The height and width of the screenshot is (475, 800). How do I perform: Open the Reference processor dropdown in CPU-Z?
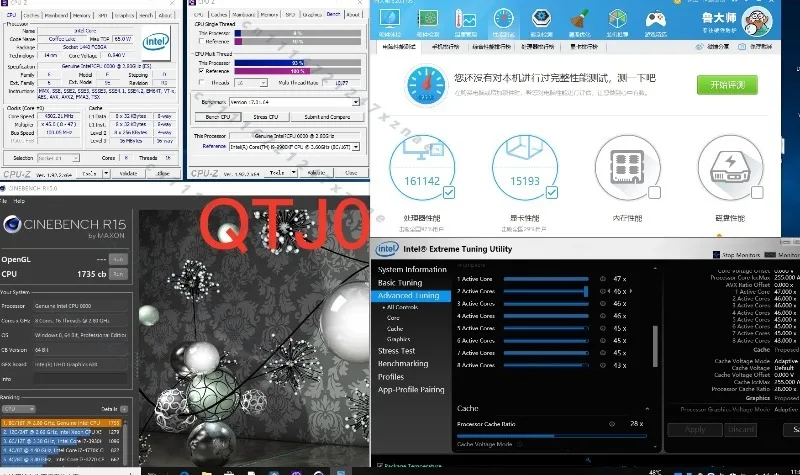click(x=356, y=147)
